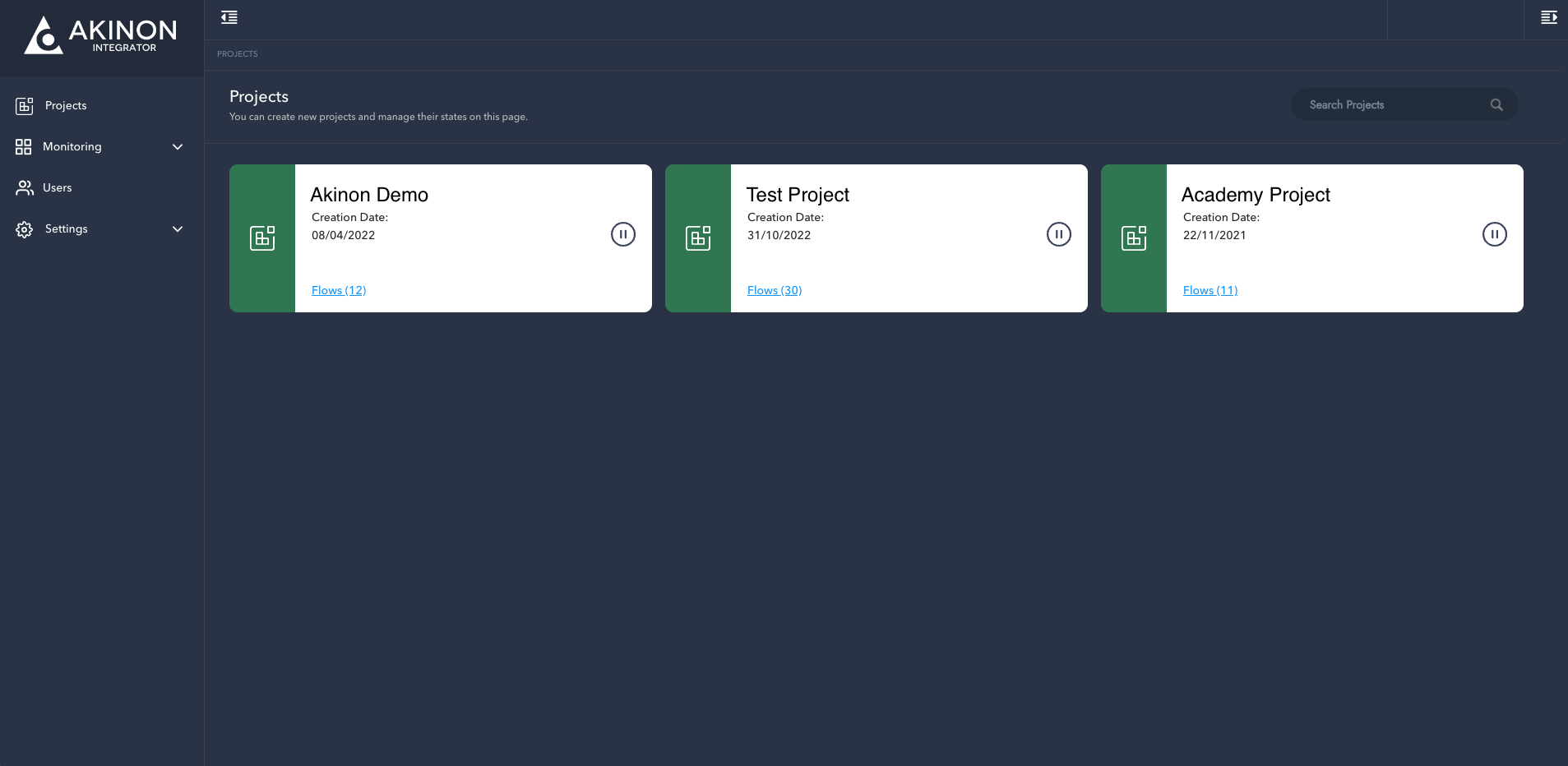Open Flows (11) link for Academy Project

(1210, 290)
